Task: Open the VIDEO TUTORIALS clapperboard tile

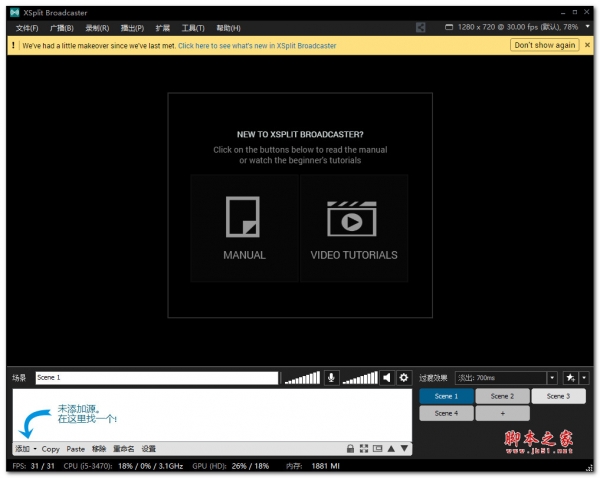Action: [x=354, y=228]
